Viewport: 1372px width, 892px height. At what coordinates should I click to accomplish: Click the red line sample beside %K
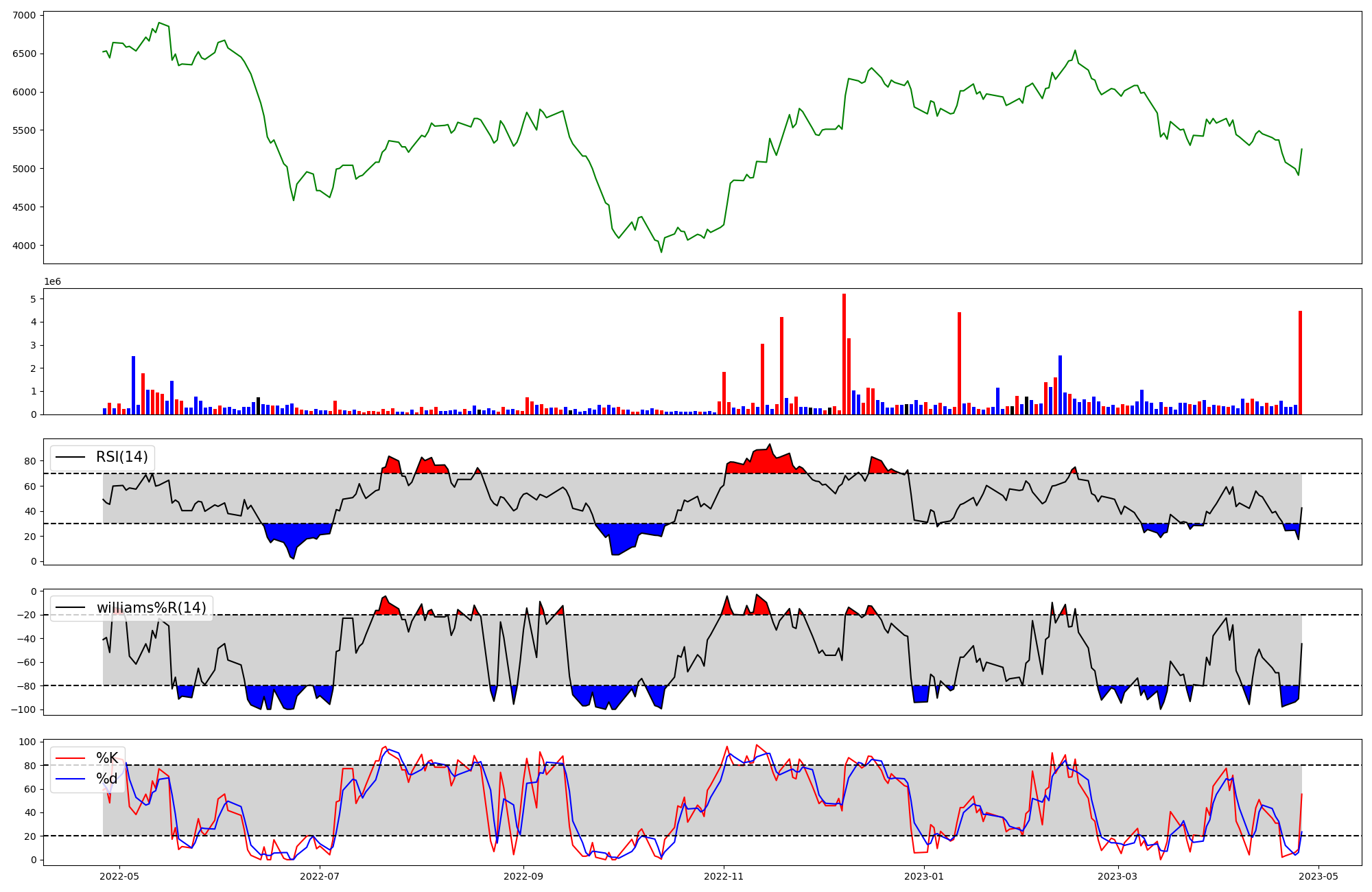(71, 758)
